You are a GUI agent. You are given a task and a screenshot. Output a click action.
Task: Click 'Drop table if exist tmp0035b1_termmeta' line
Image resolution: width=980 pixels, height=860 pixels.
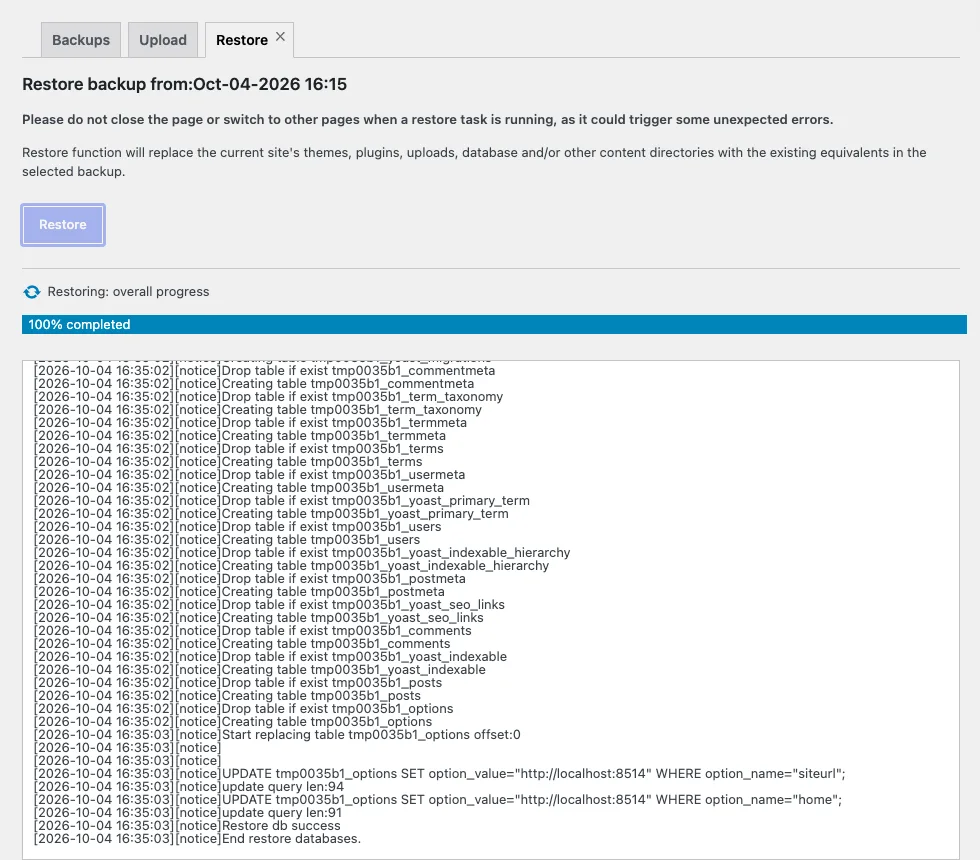[x=251, y=422]
